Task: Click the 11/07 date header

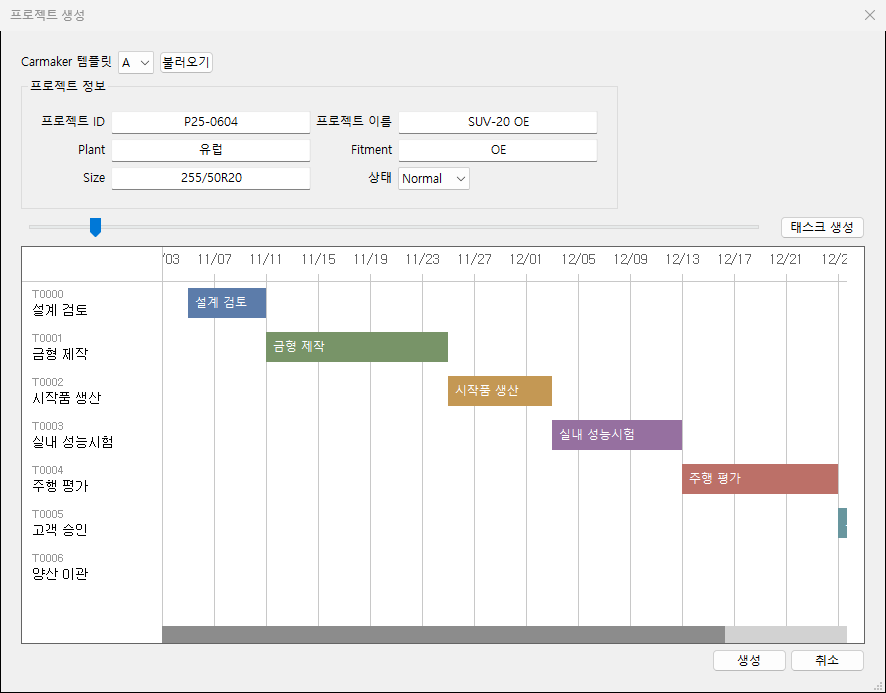Action: [214, 259]
